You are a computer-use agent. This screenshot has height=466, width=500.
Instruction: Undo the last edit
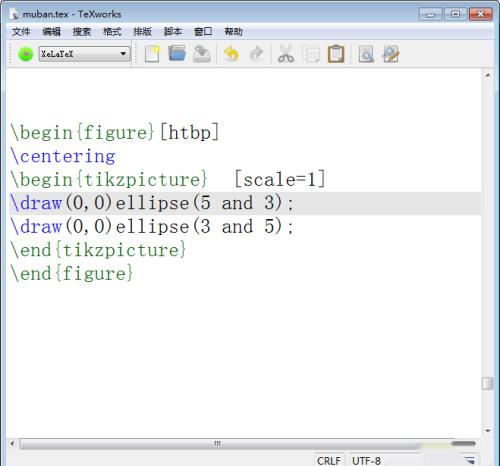tap(231, 54)
